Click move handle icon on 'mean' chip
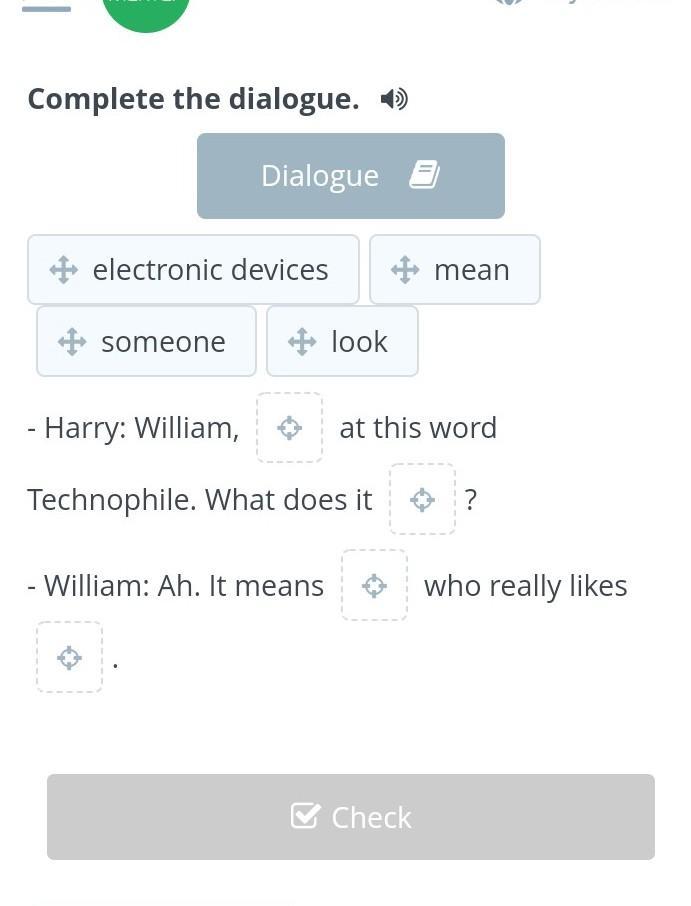 pyautogui.click(x=405, y=270)
